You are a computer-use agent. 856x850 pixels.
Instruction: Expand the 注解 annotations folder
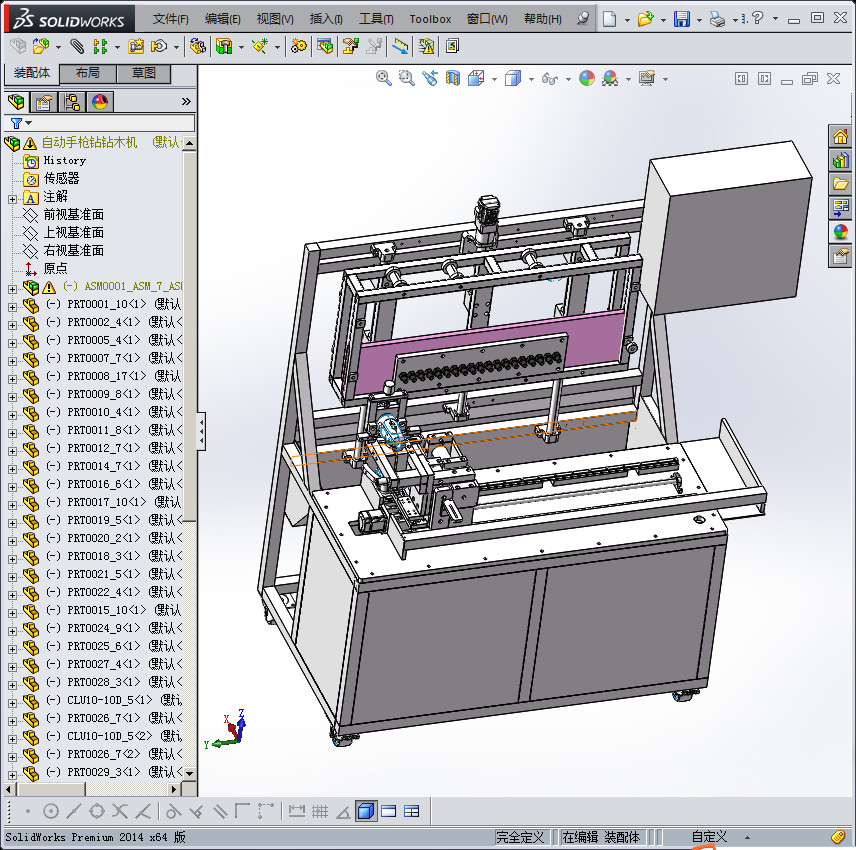point(12,197)
